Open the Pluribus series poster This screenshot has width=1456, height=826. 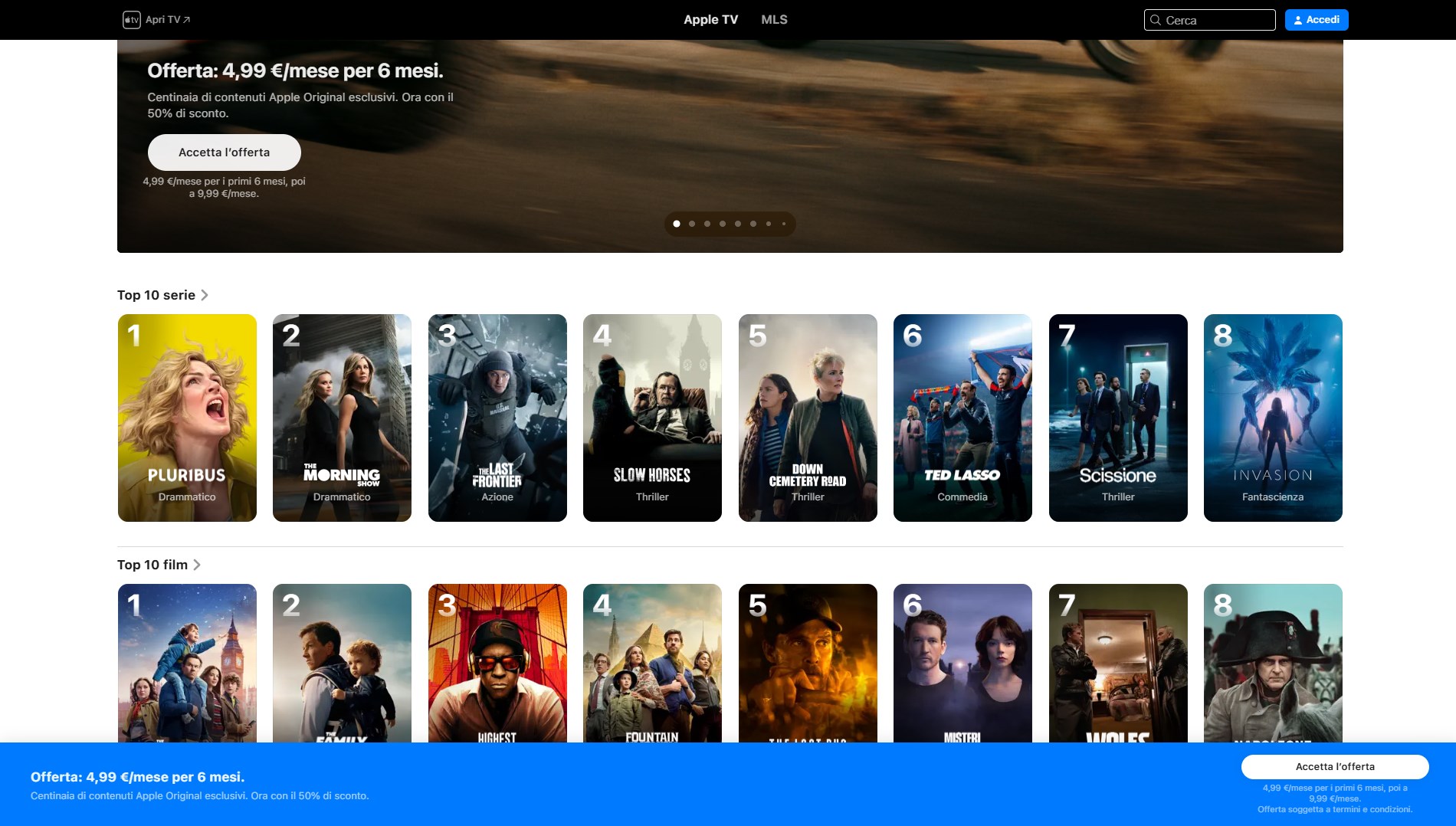click(187, 418)
